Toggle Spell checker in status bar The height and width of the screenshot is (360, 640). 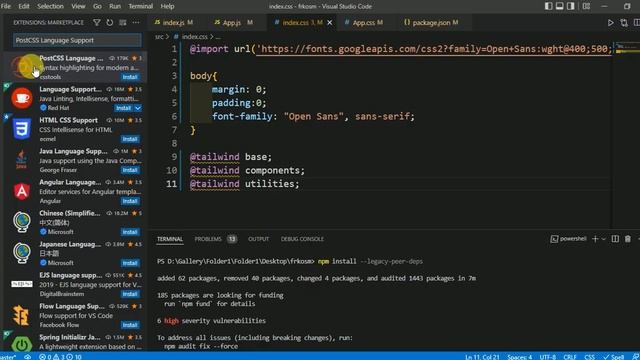click(x=614, y=357)
